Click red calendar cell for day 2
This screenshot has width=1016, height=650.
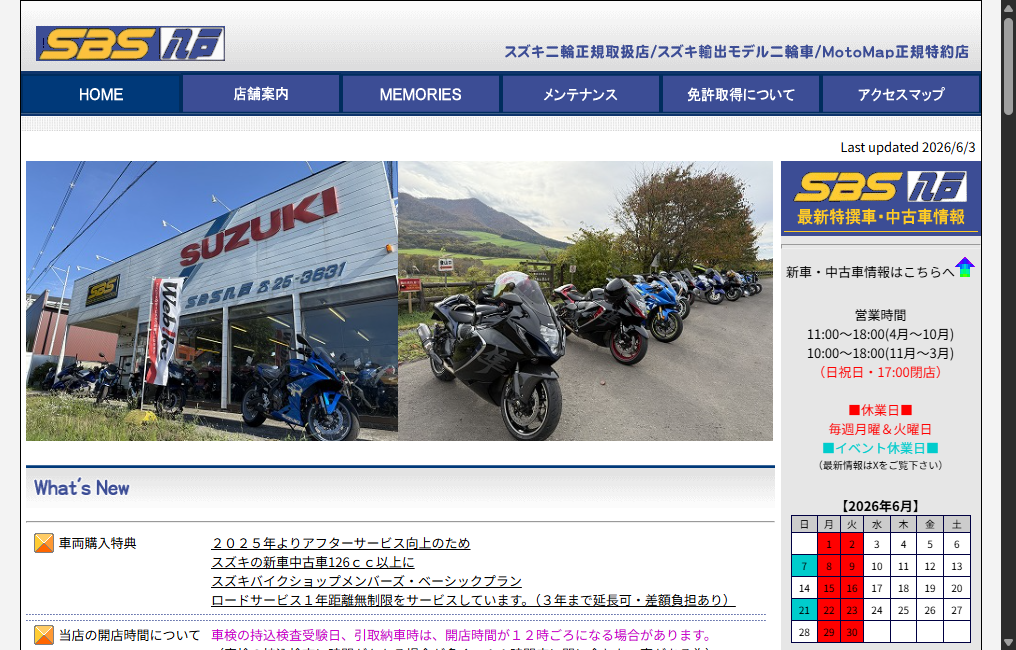coord(852,544)
